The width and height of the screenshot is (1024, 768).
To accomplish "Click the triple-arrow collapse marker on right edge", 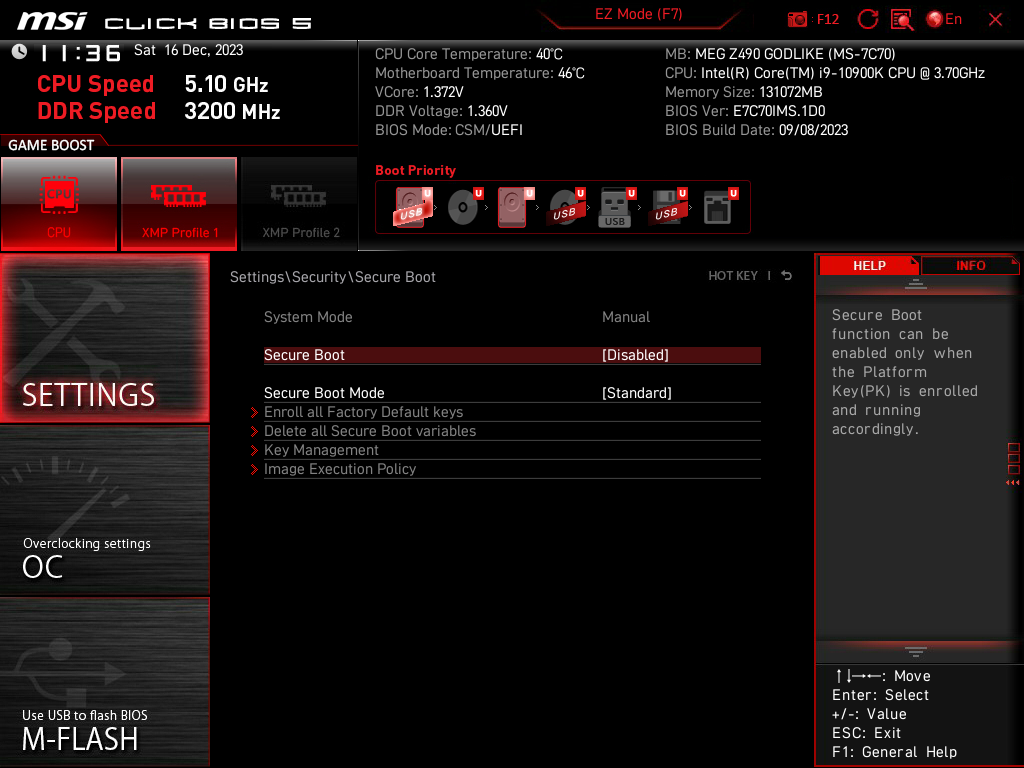I will coord(1012,482).
